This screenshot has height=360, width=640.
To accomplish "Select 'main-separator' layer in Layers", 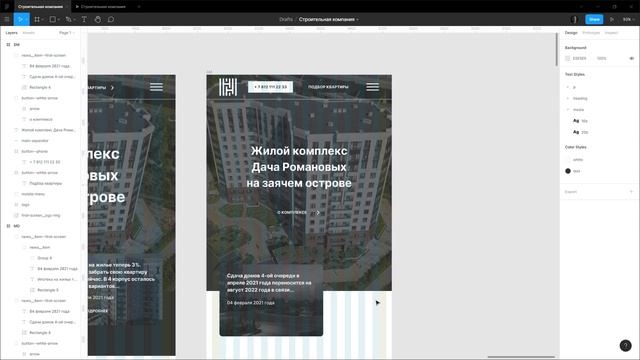I will pyautogui.click(x=35, y=141).
